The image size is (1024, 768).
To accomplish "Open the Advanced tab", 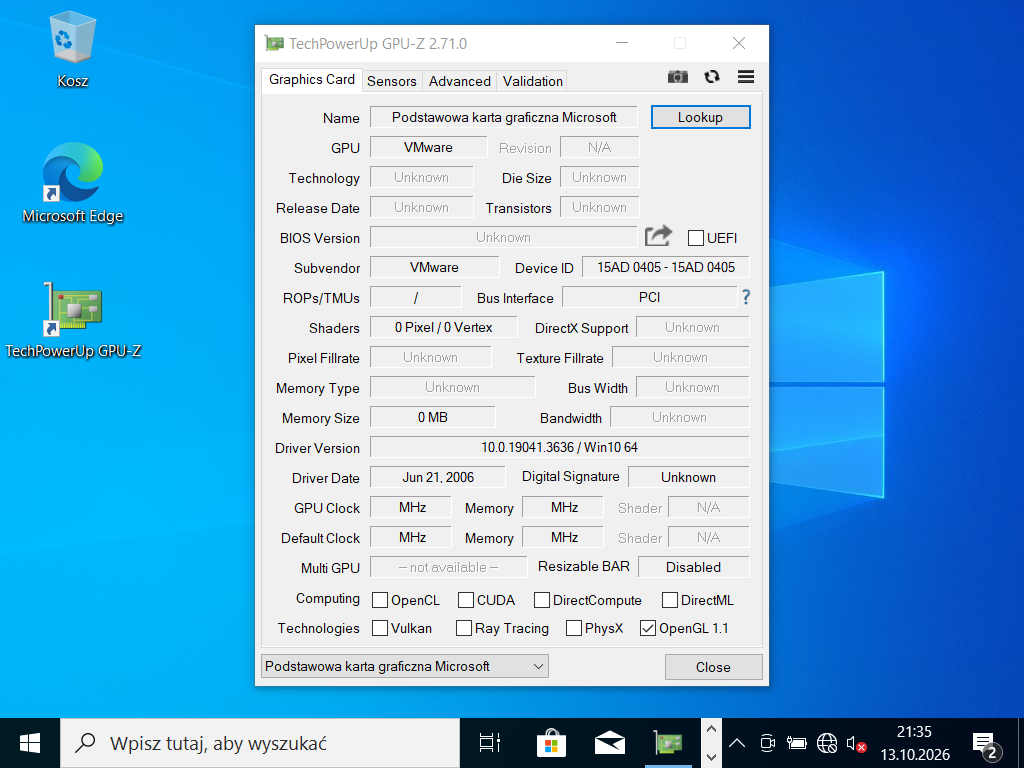I will 460,81.
